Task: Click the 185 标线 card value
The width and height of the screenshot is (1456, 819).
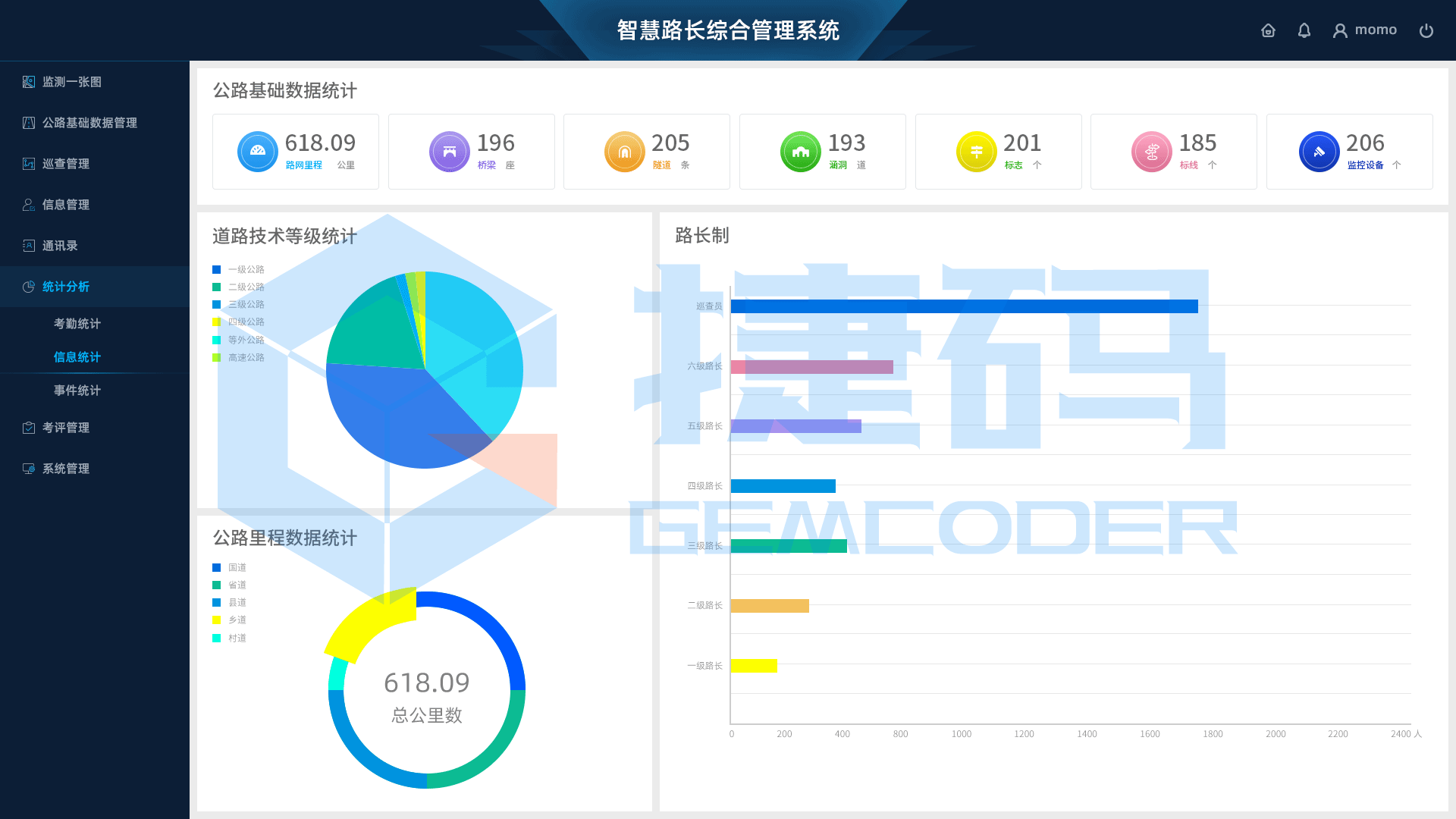Action: tap(1197, 143)
